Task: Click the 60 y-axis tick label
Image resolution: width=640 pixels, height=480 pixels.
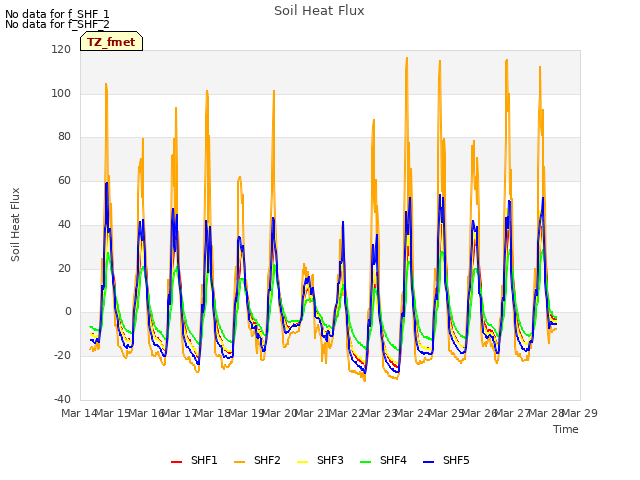Action: (x=64, y=180)
